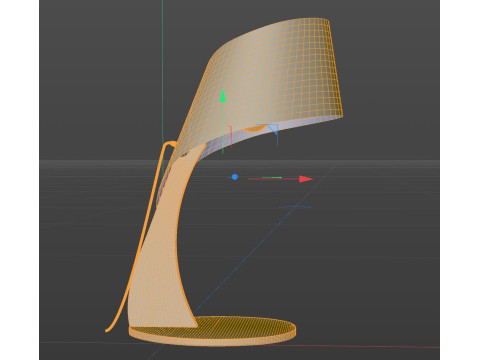Click the red X-axis arrow handle
This screenshot has width=480, height=360.
tap(306, 179)
